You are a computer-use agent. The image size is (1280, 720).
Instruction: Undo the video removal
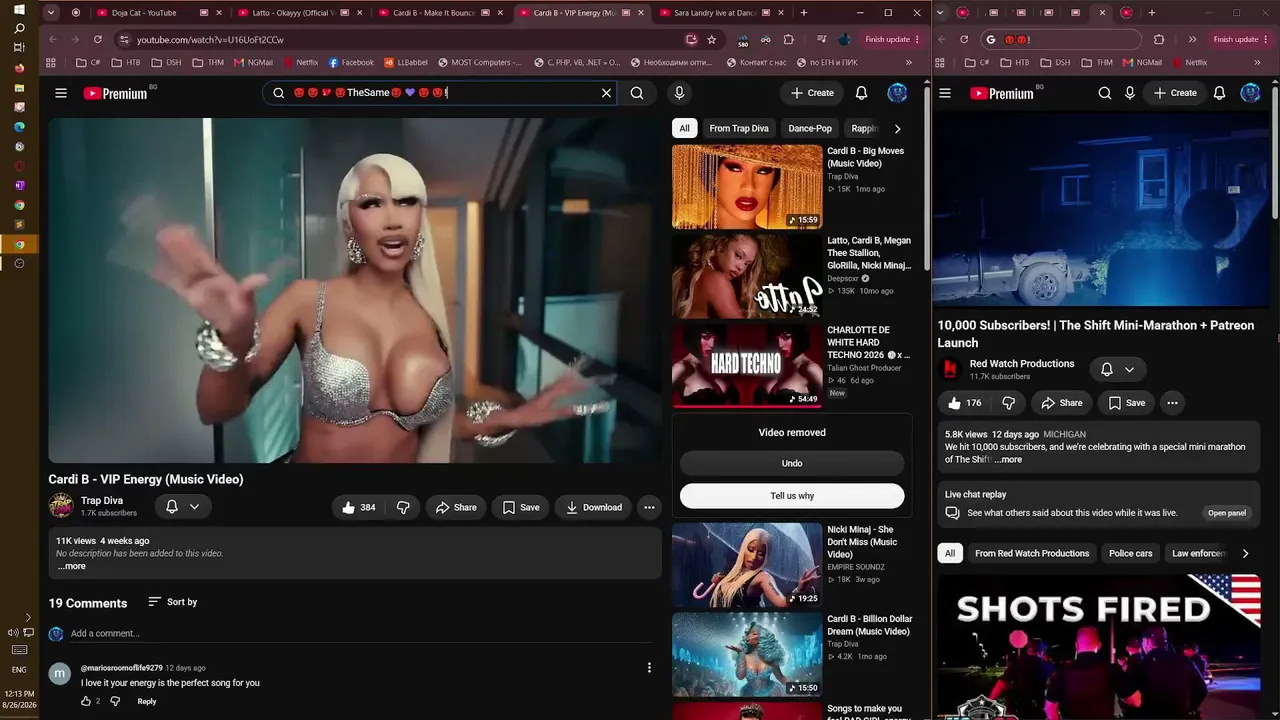click(x=792, y=463)
